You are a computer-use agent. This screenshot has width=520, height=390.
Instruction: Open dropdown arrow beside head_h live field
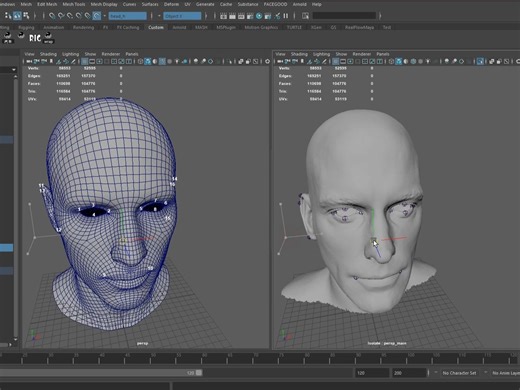tap(105, 16)
